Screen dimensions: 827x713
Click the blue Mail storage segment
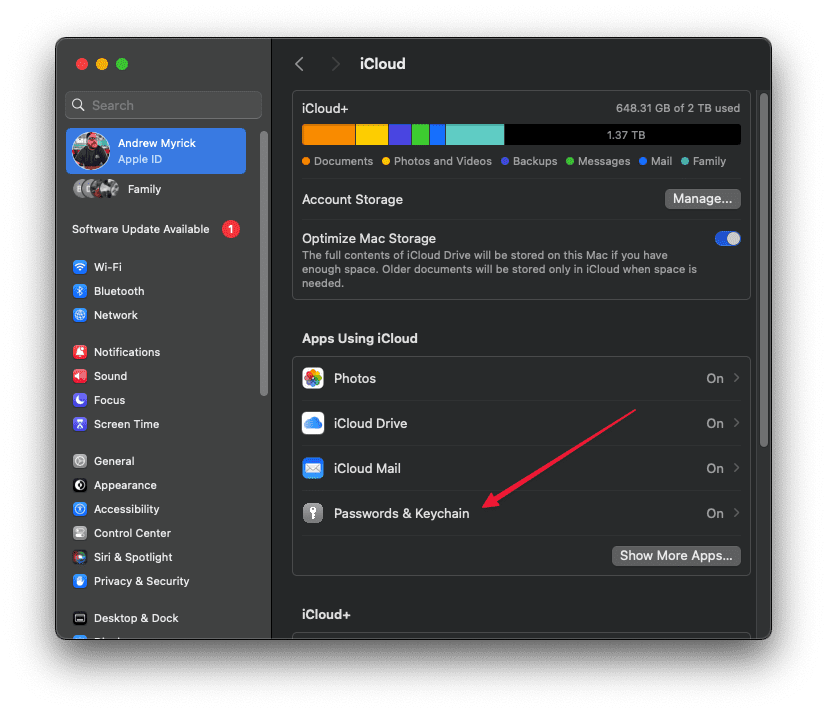pos(438,134)
